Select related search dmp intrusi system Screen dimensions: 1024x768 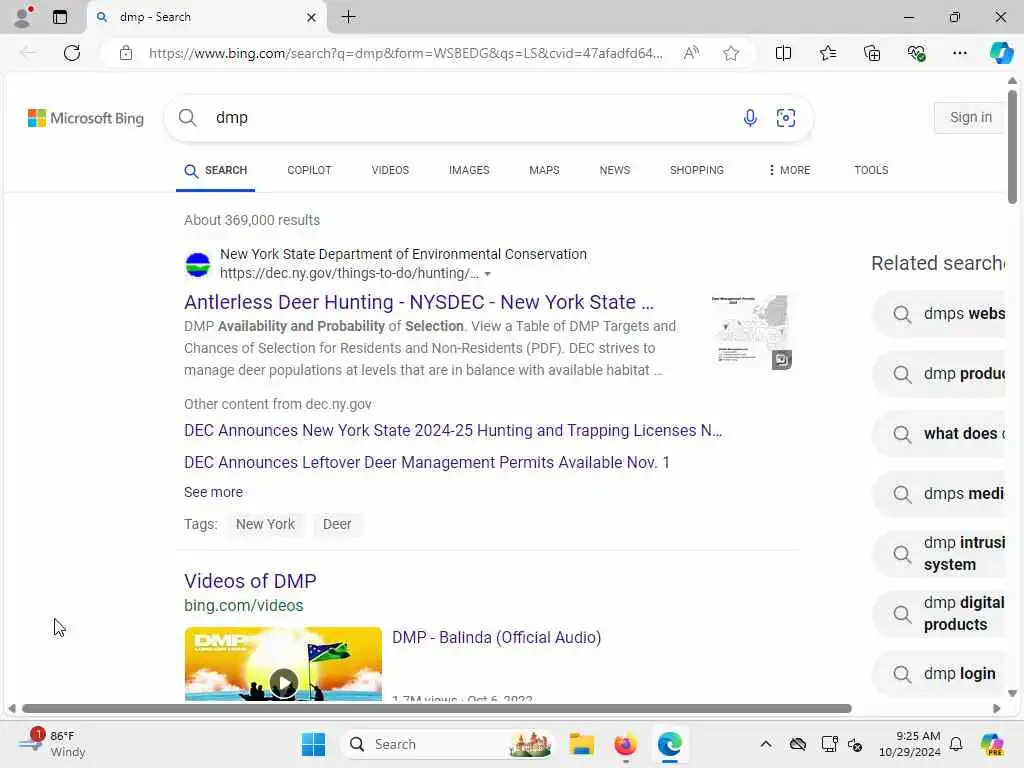click(939, 554)
